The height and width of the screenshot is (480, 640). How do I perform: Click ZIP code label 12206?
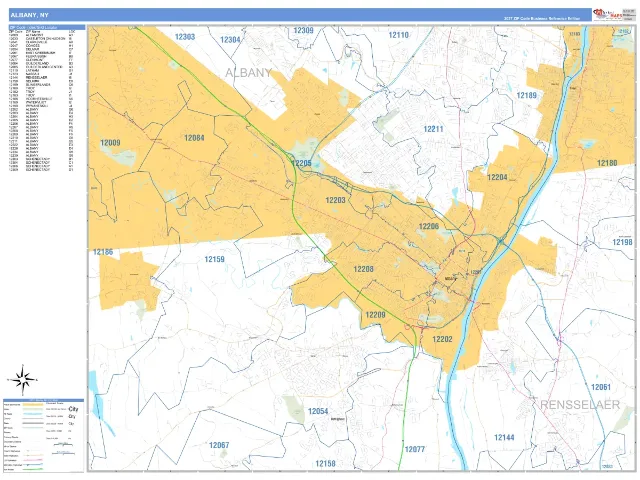point(429,226)
